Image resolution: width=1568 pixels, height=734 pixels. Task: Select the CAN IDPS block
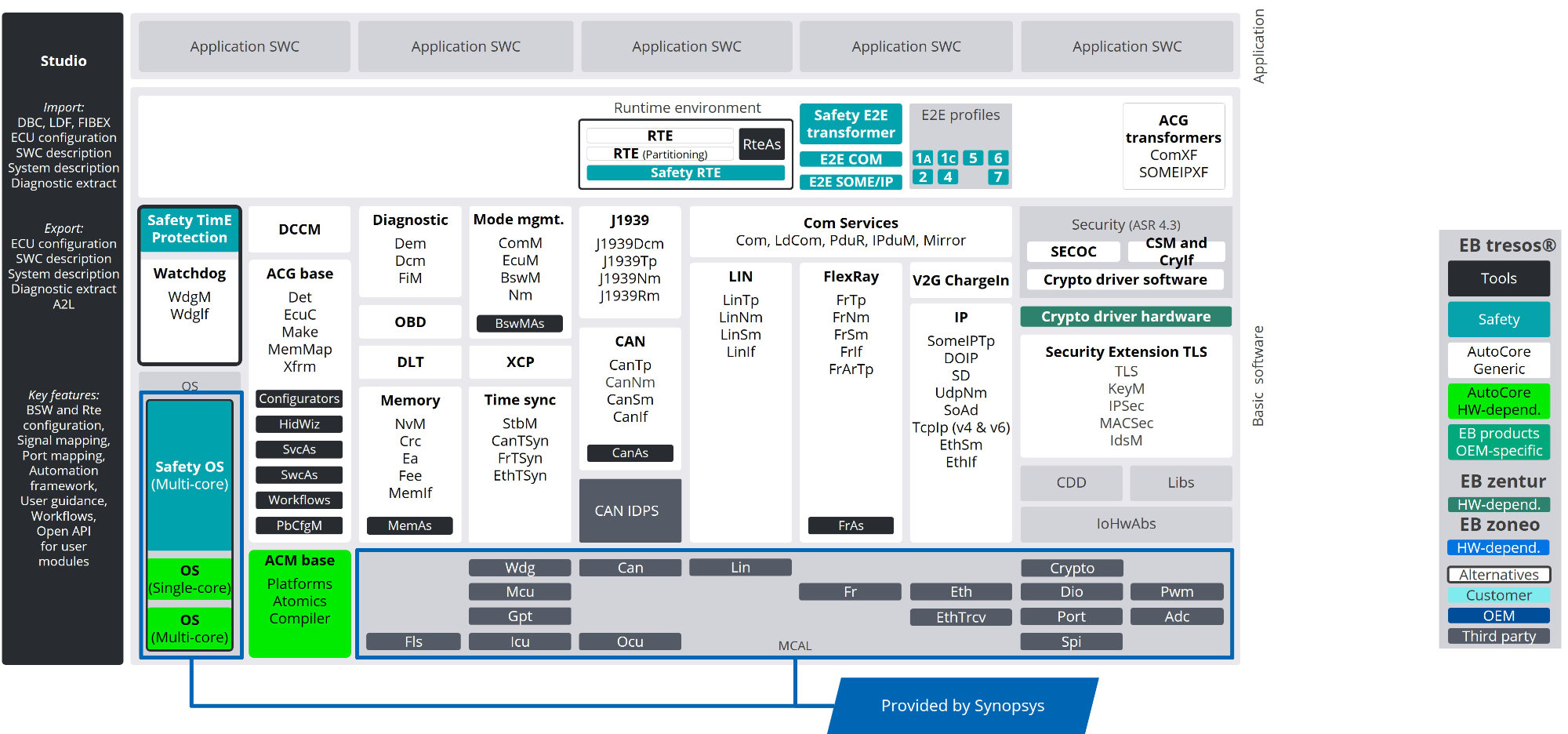(630, 511)
